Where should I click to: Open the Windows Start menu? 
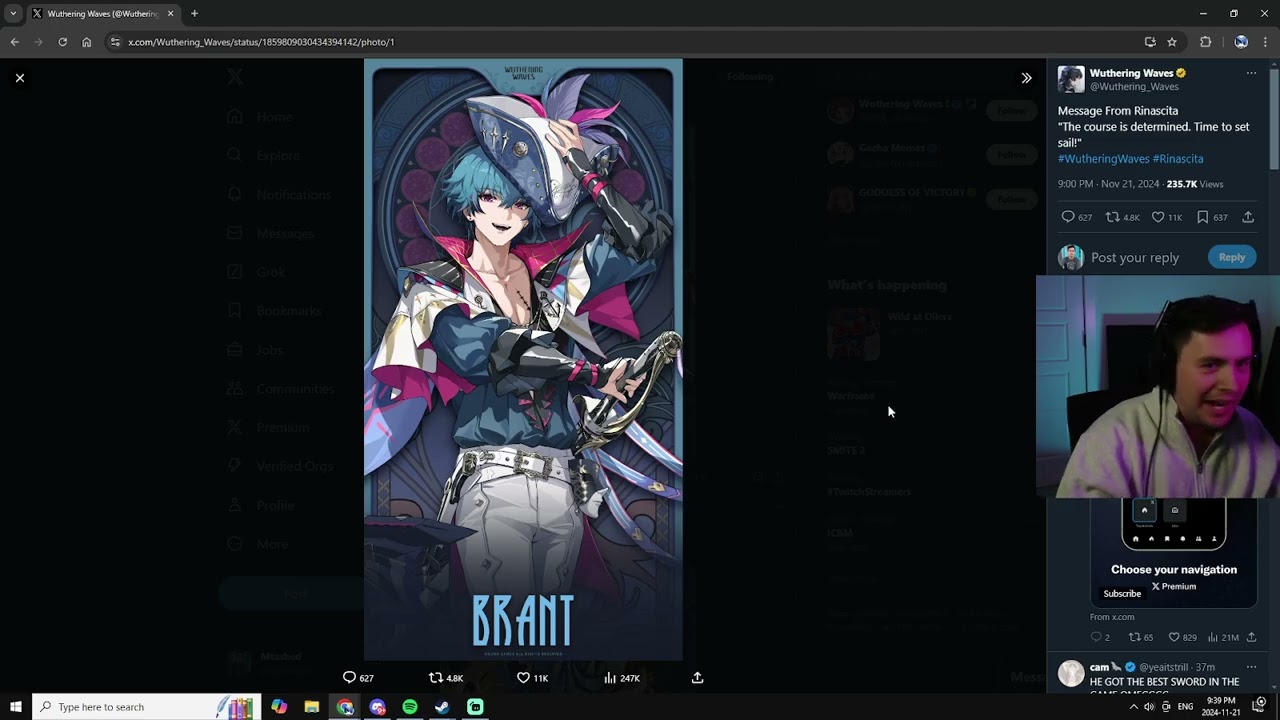pos(16,707)
